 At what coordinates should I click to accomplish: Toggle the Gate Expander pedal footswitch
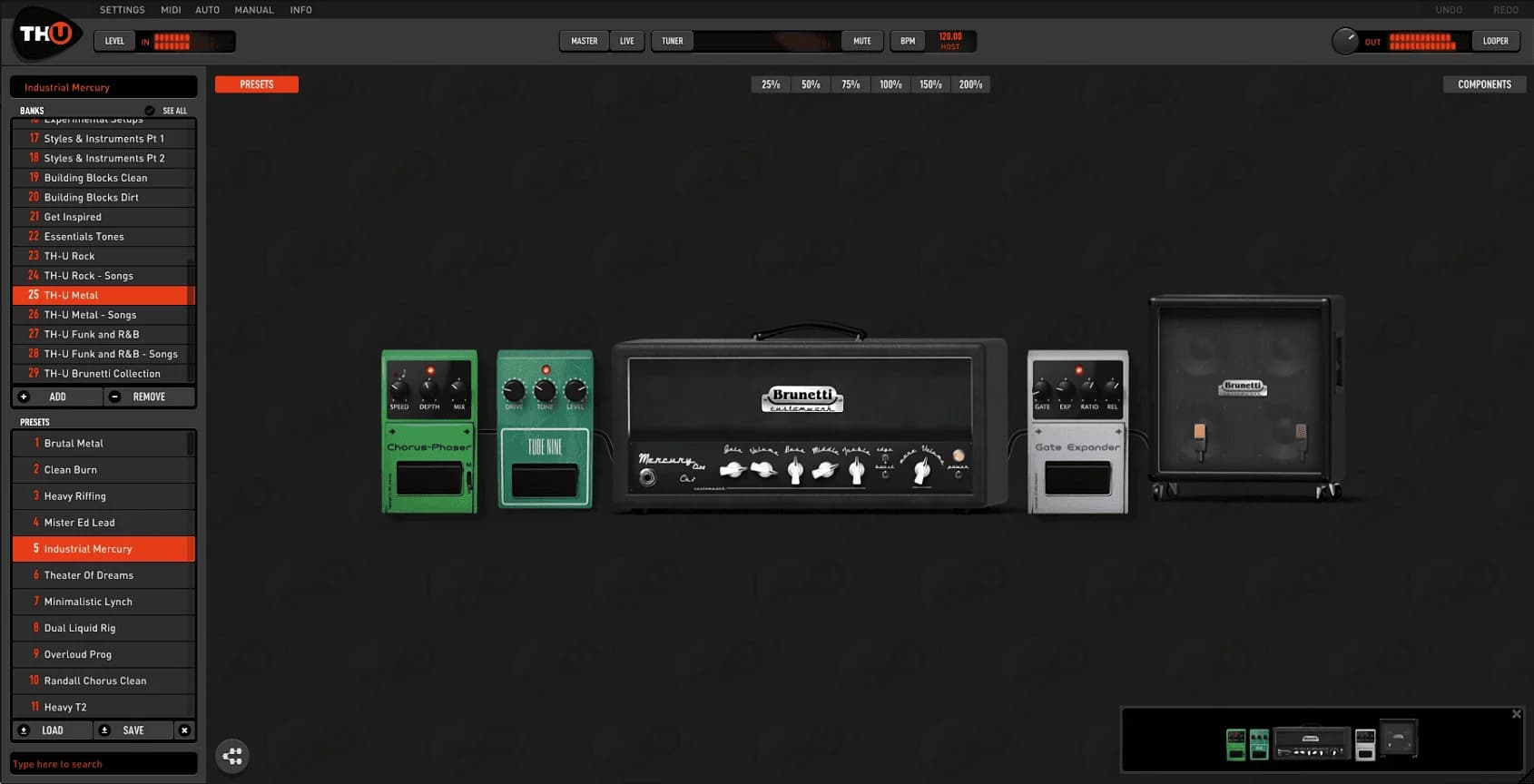(x=1077, y=478)
